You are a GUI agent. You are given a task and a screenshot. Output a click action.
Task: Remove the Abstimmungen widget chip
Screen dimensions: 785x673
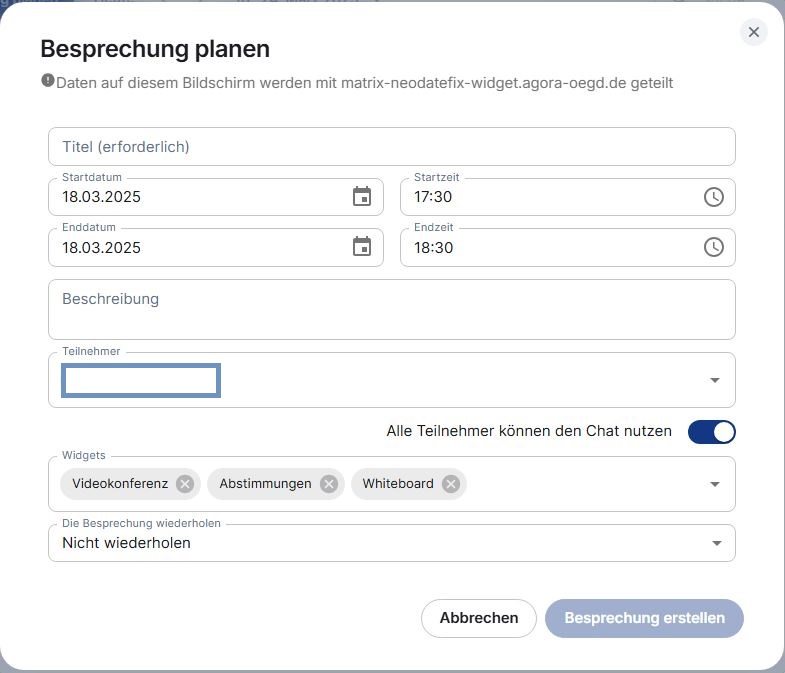pos(329,484)
